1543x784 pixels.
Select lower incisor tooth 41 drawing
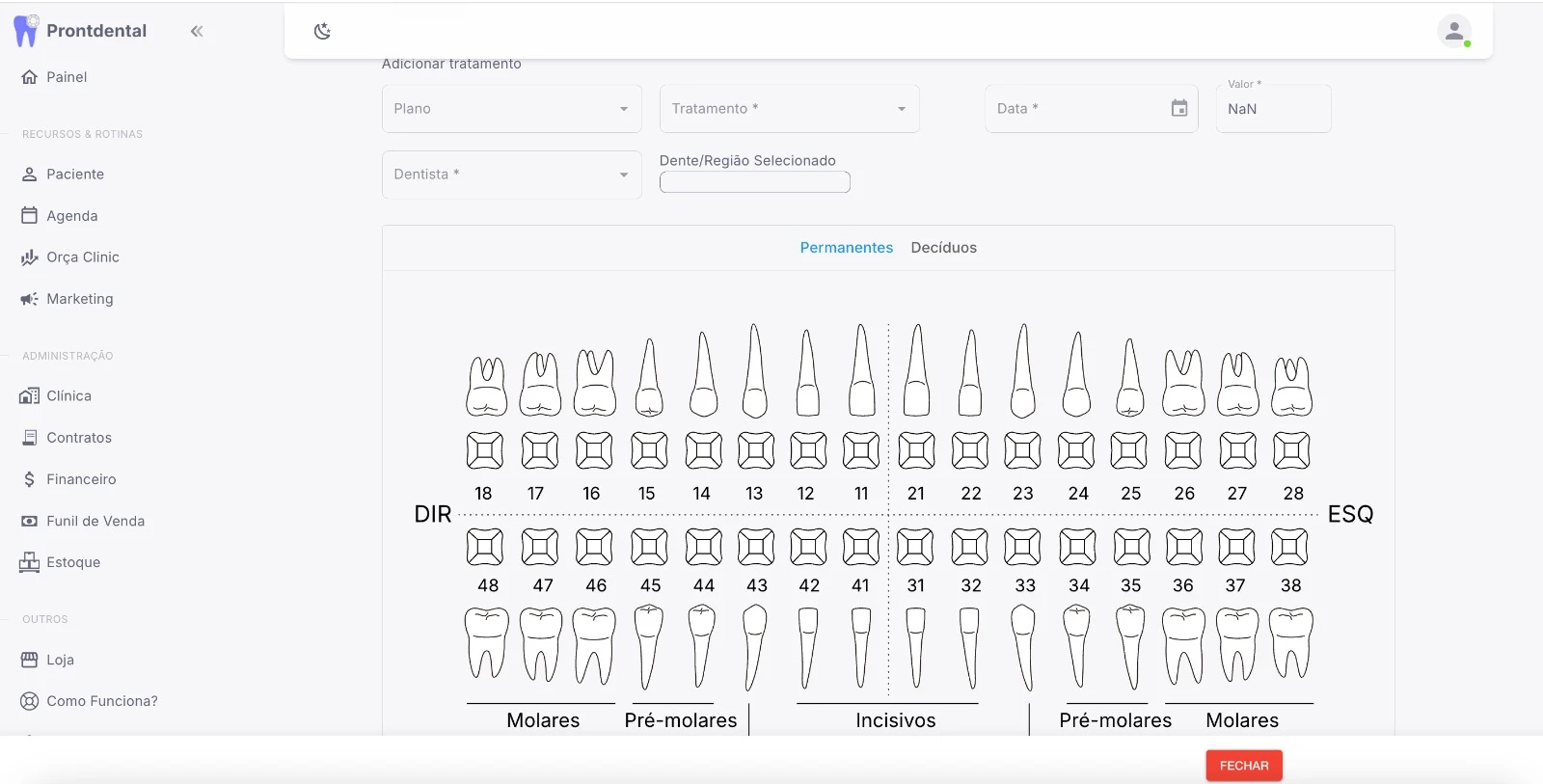(x=861, y=647)
